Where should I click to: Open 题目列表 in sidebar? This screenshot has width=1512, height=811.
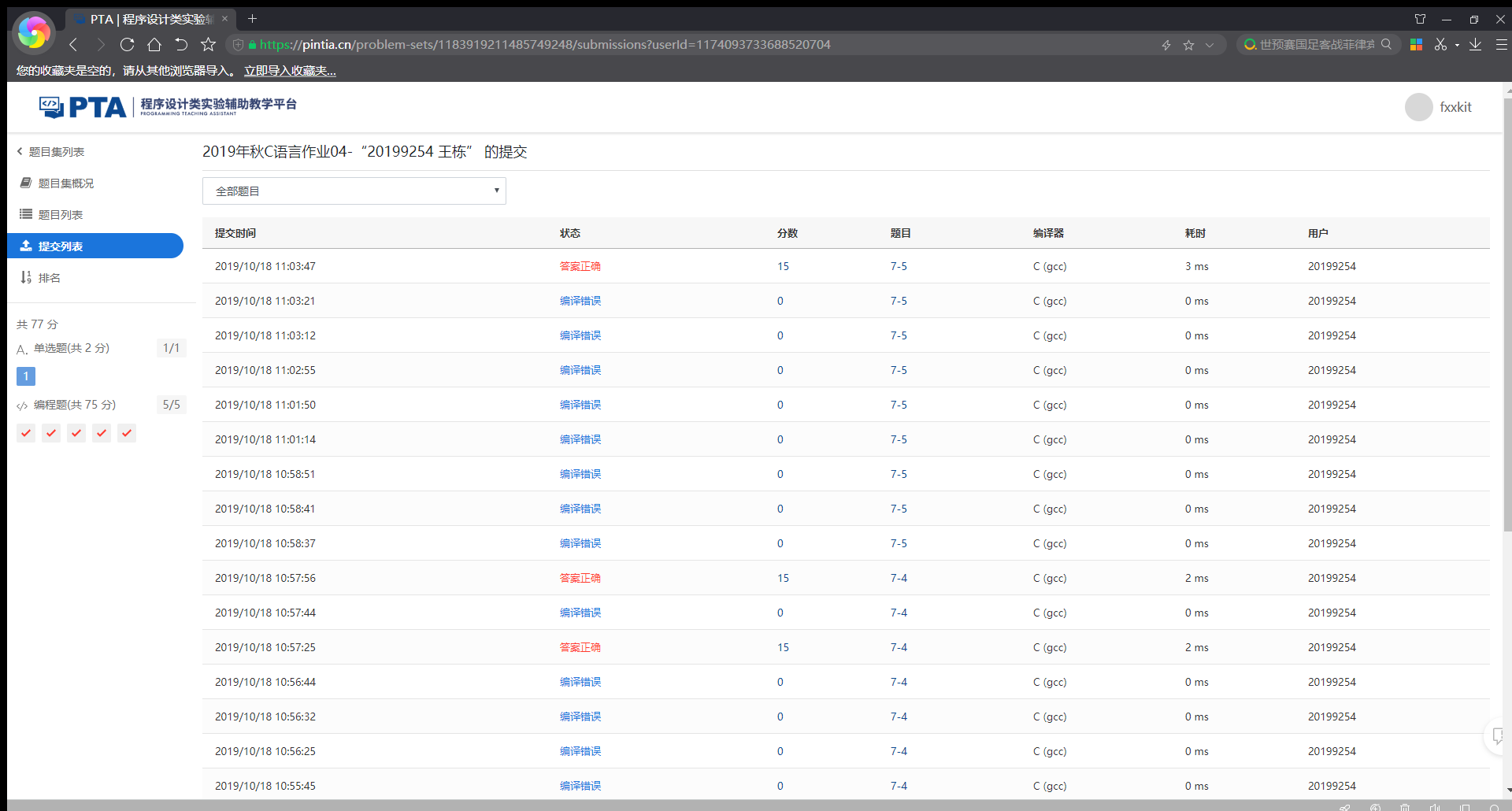click(x=51, y=215)
